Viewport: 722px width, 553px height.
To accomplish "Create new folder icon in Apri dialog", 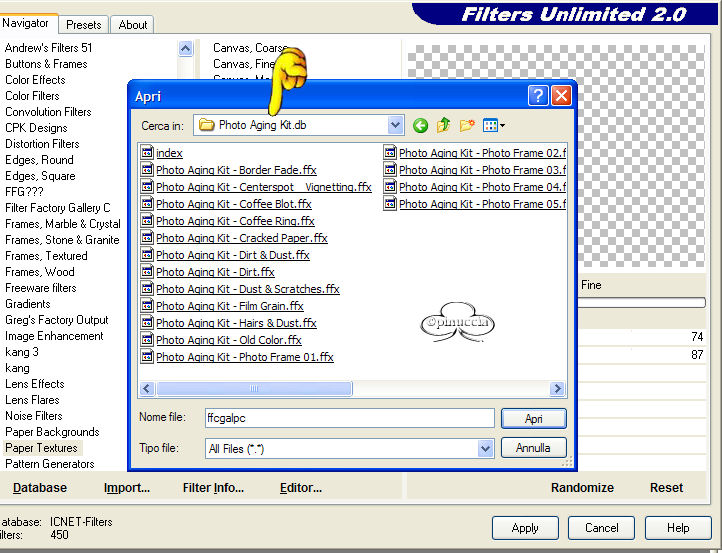I will pyautogui.click(x=467, y=125).
